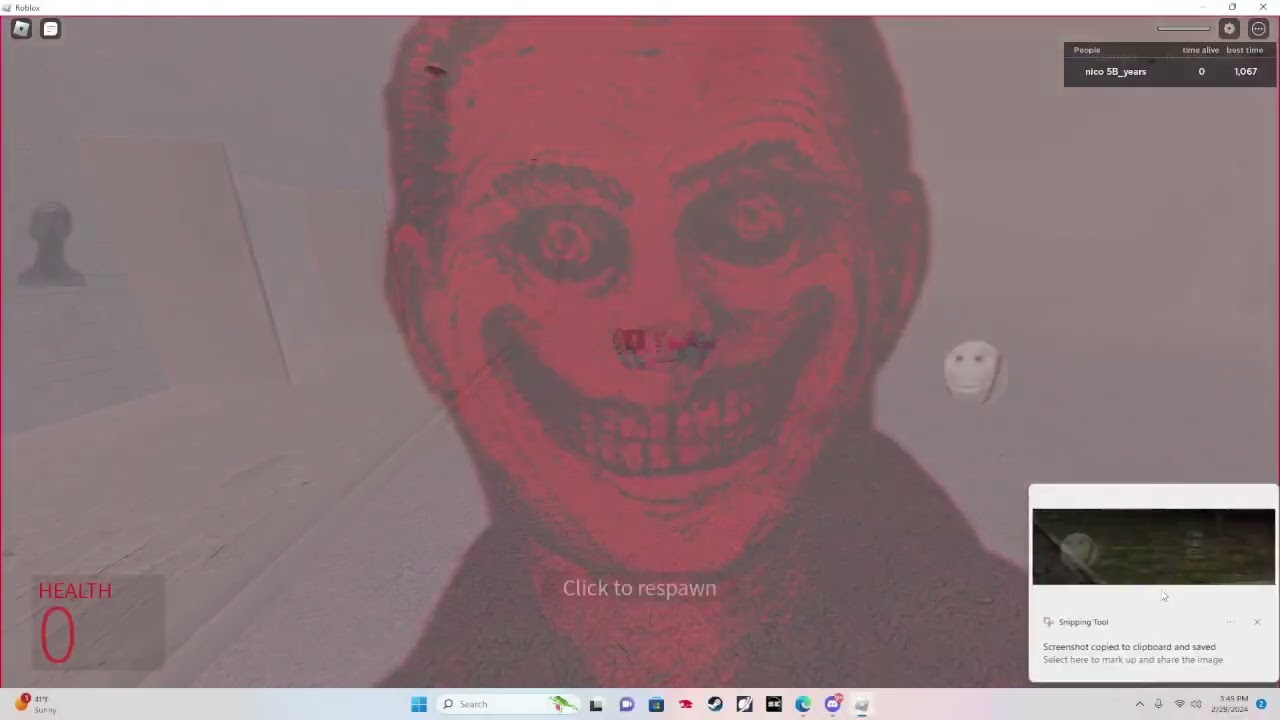Click the 'time alive' column header
This screenshot has width=1280, height=720.
click(x=1201, y=50)
